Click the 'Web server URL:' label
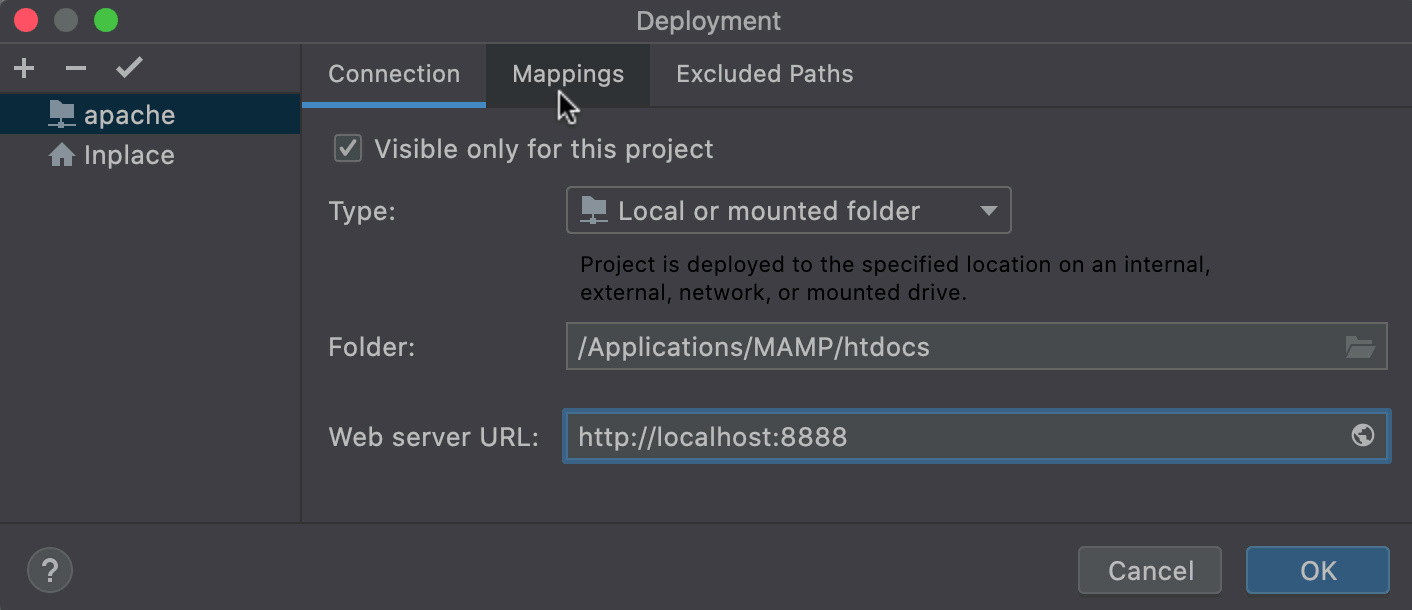 tap(433, 437)
